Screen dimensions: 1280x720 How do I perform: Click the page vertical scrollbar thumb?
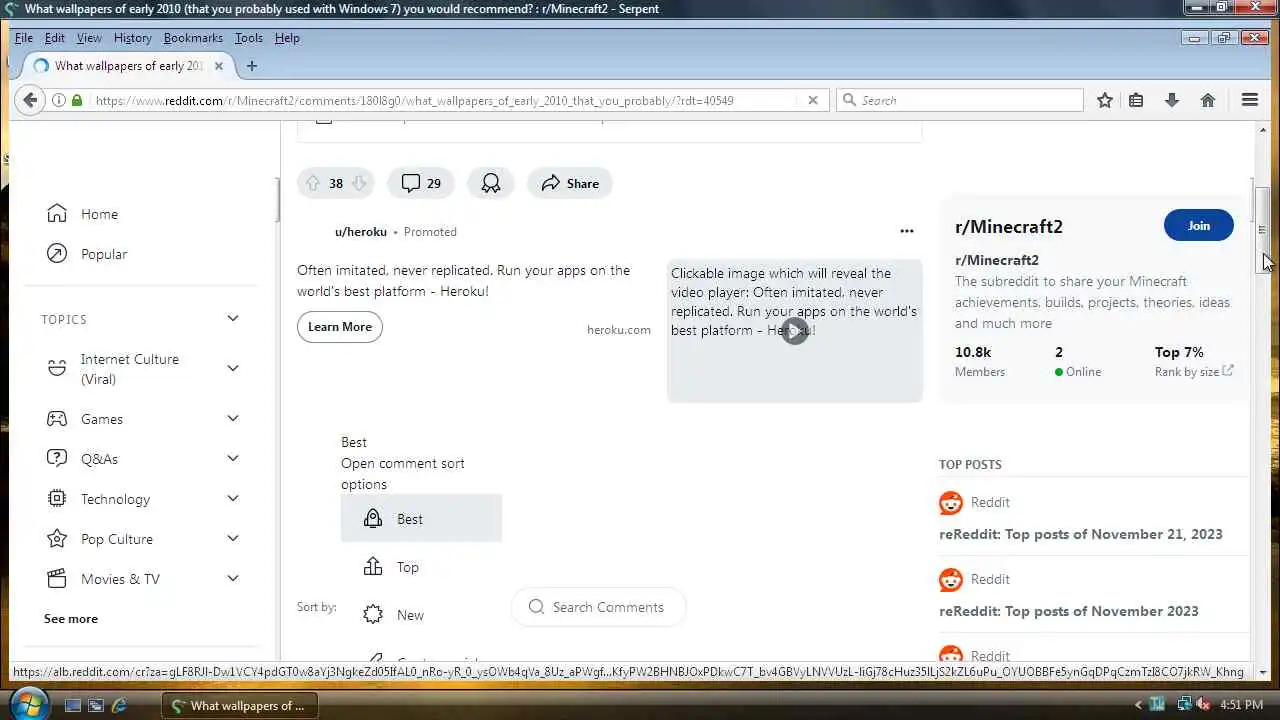[1262, 228]
